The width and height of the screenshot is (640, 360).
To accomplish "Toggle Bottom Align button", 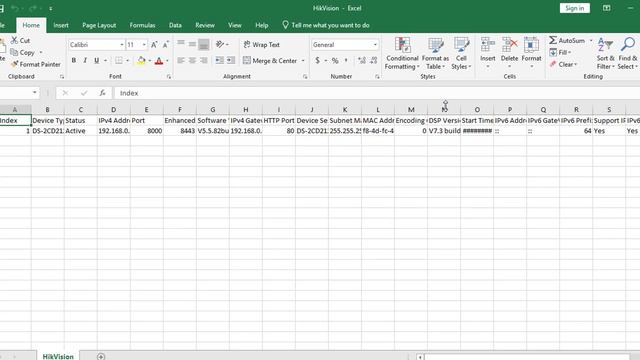I will click(204, 44).
